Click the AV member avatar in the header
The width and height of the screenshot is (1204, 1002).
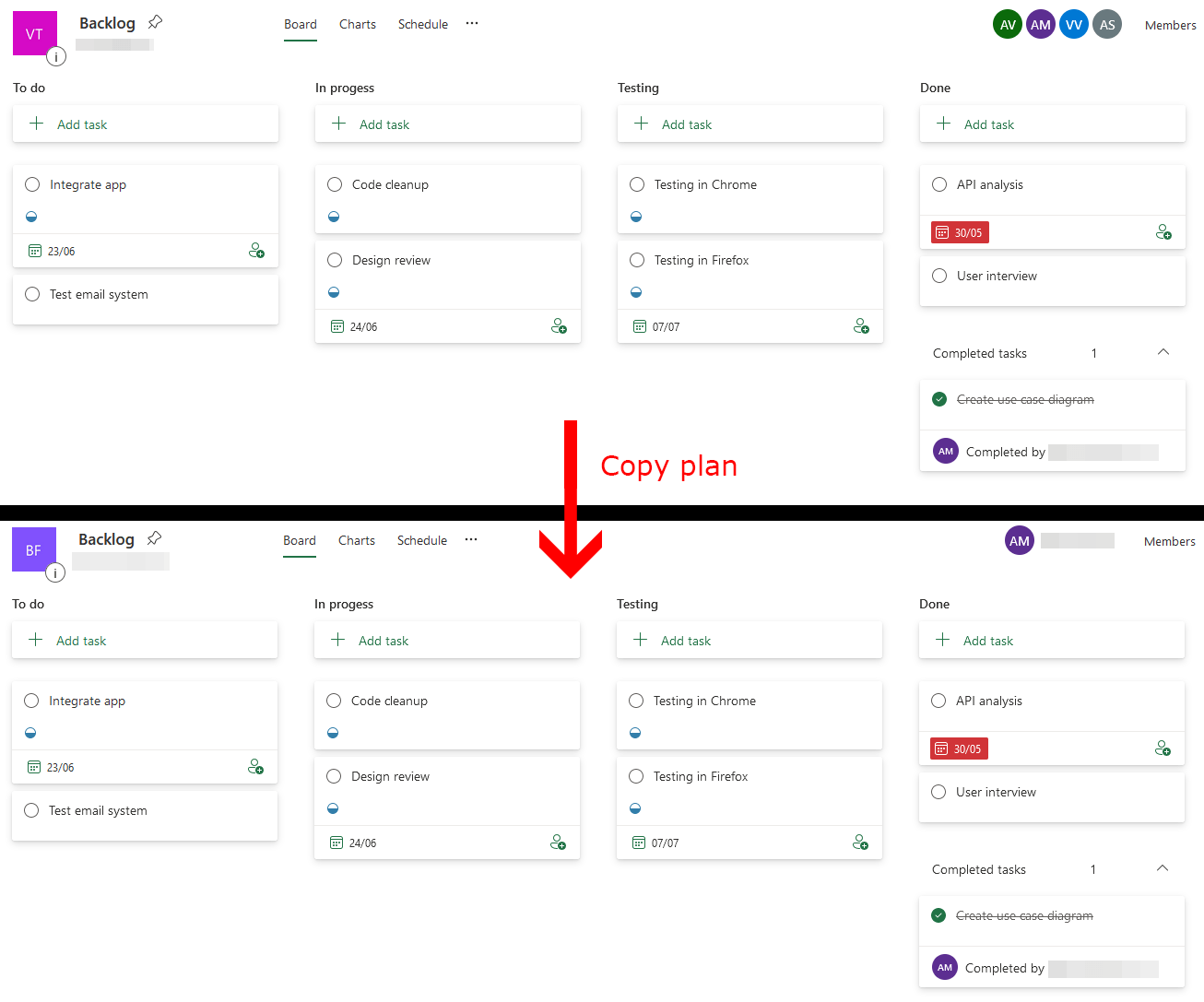coord(1007,24)
